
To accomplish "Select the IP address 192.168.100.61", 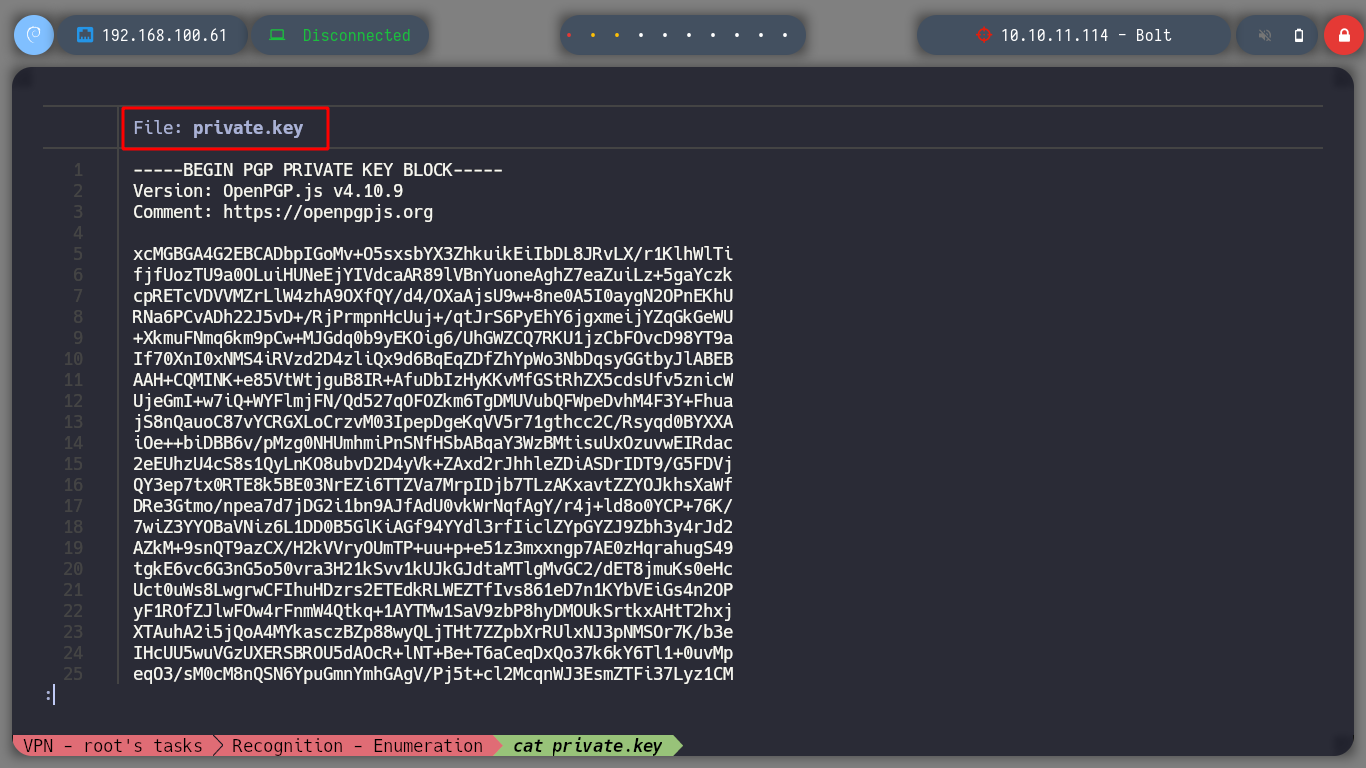I will pos(165,35).
